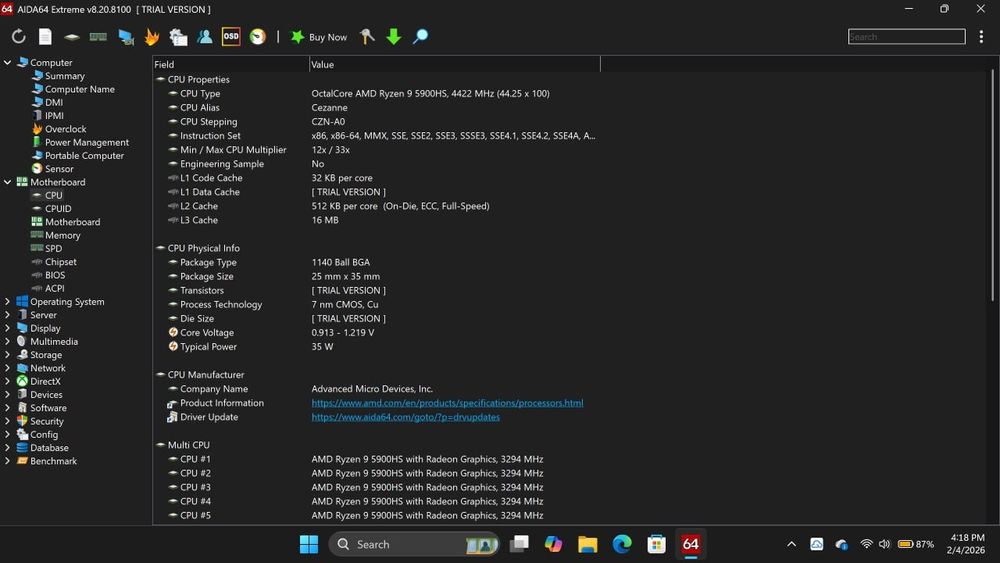Open the Report toolbar icon
The image size is (1000, 563).
(45, 37)
